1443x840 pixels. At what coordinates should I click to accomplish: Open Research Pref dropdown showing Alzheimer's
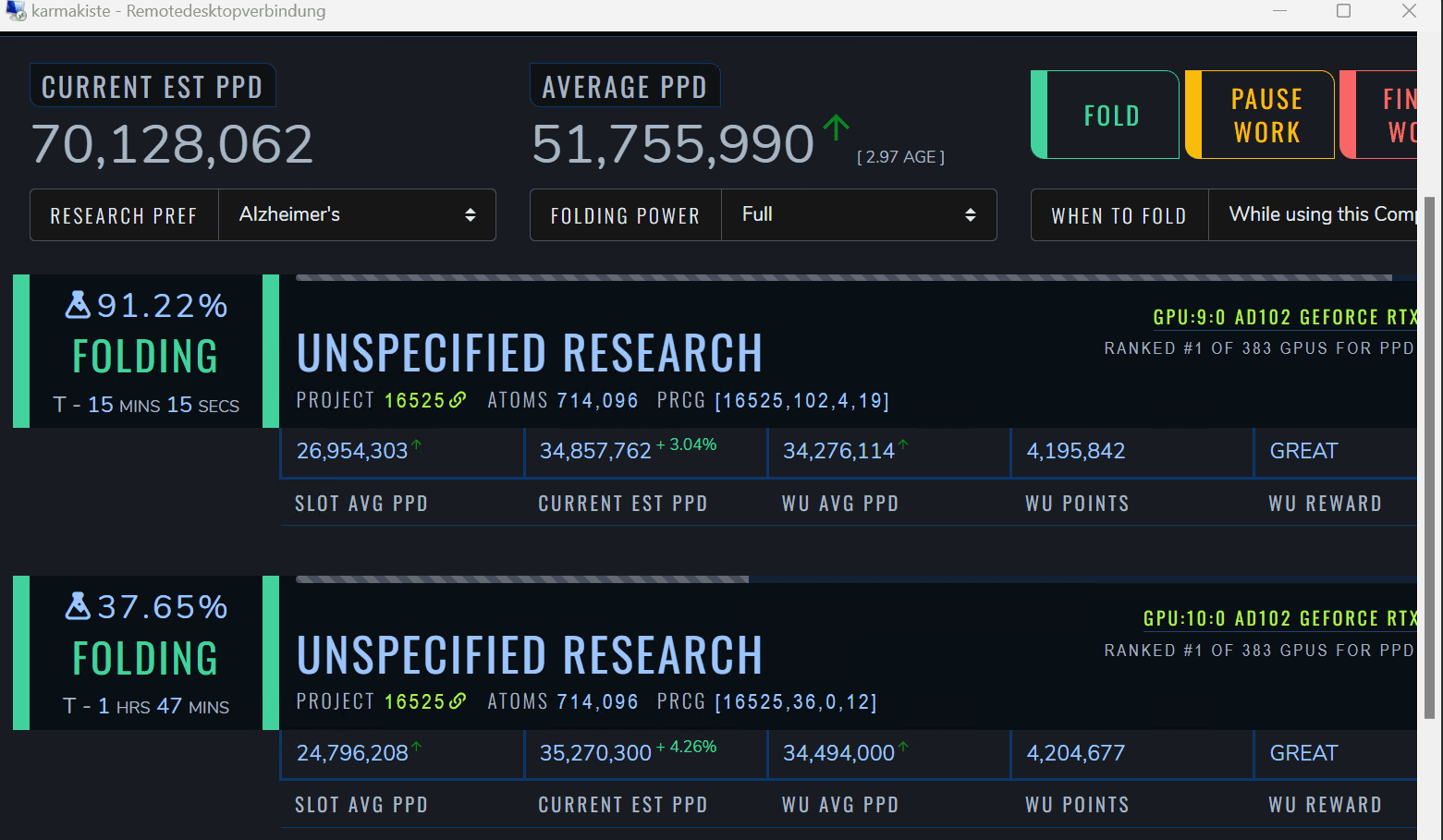pos(357,215)
